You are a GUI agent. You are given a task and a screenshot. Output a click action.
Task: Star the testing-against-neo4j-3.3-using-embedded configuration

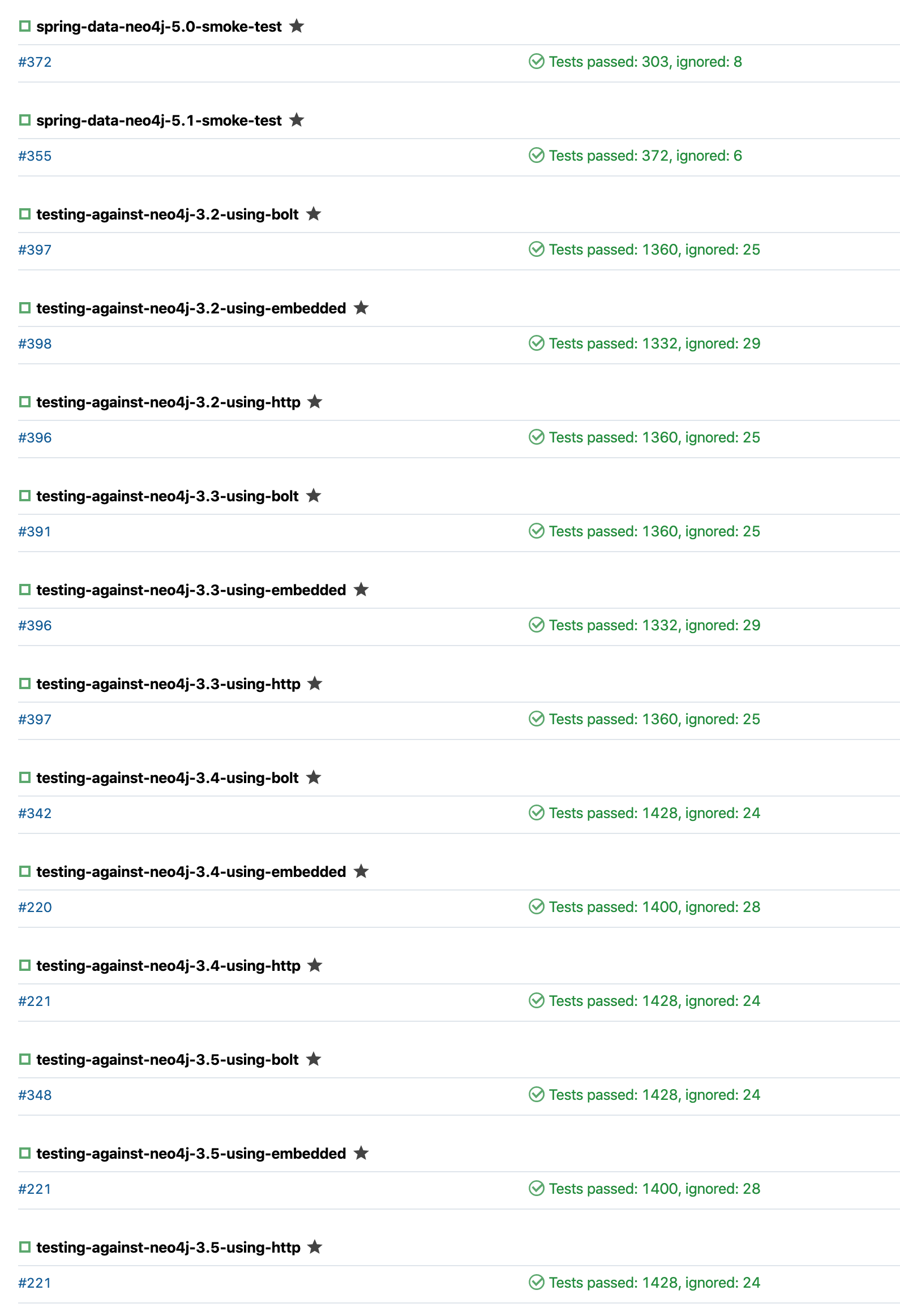point(361,590)
